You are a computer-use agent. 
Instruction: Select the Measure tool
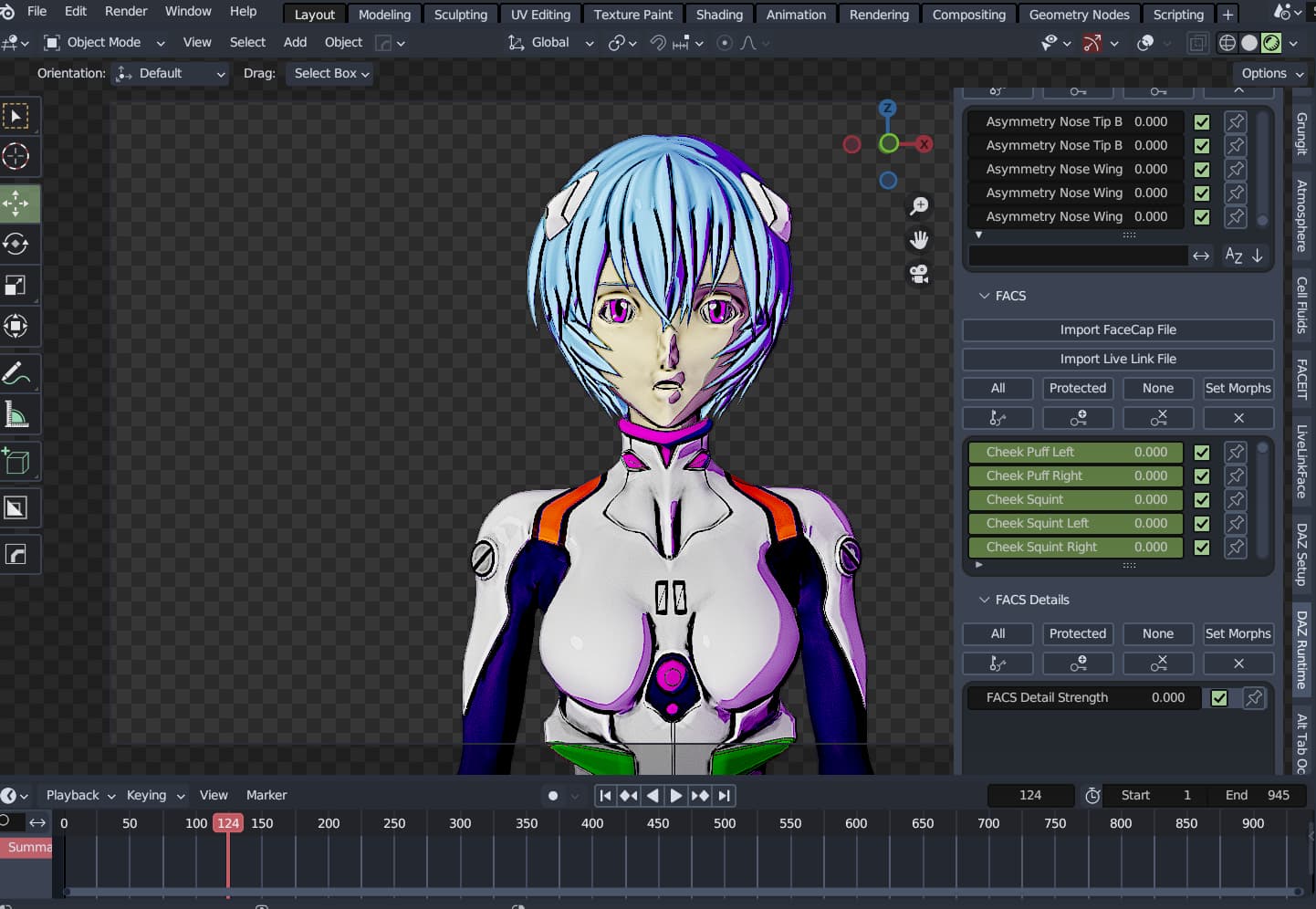tap(16, 414)
